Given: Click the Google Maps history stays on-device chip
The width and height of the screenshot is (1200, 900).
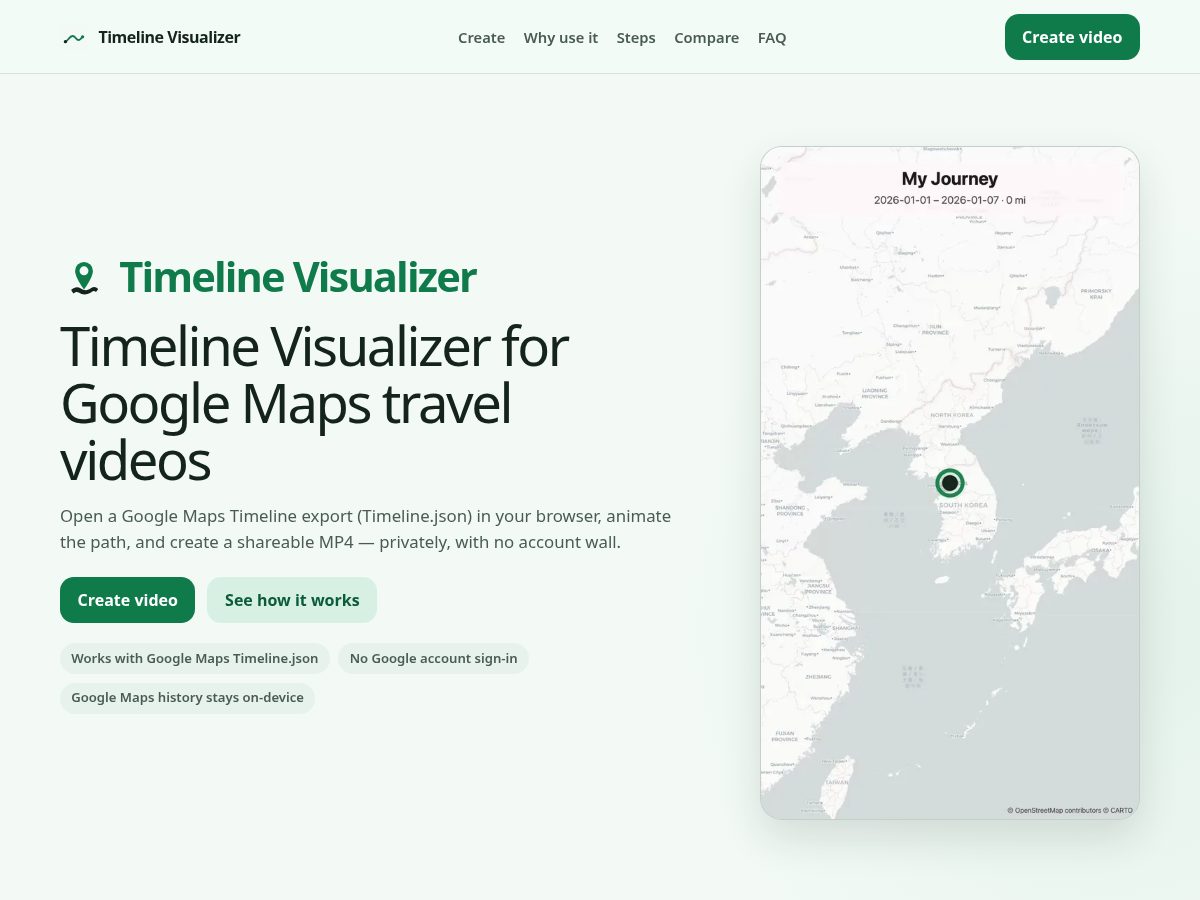Looking at the screenshot, I should pos(187,698).
